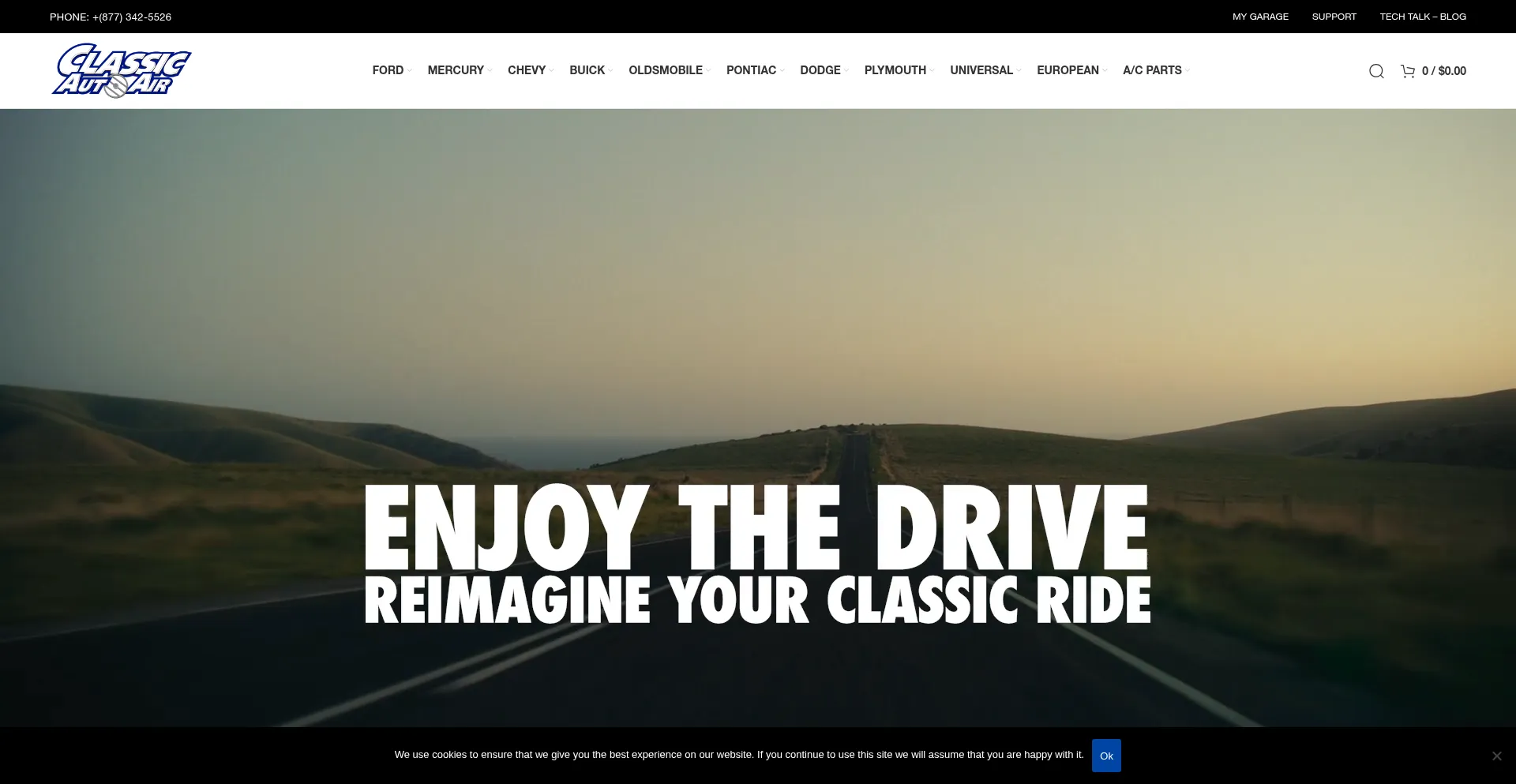The height and width of the screenshot is (784, 1516).
Task: Open the search magnifier icon
Action: (1376, 71)
